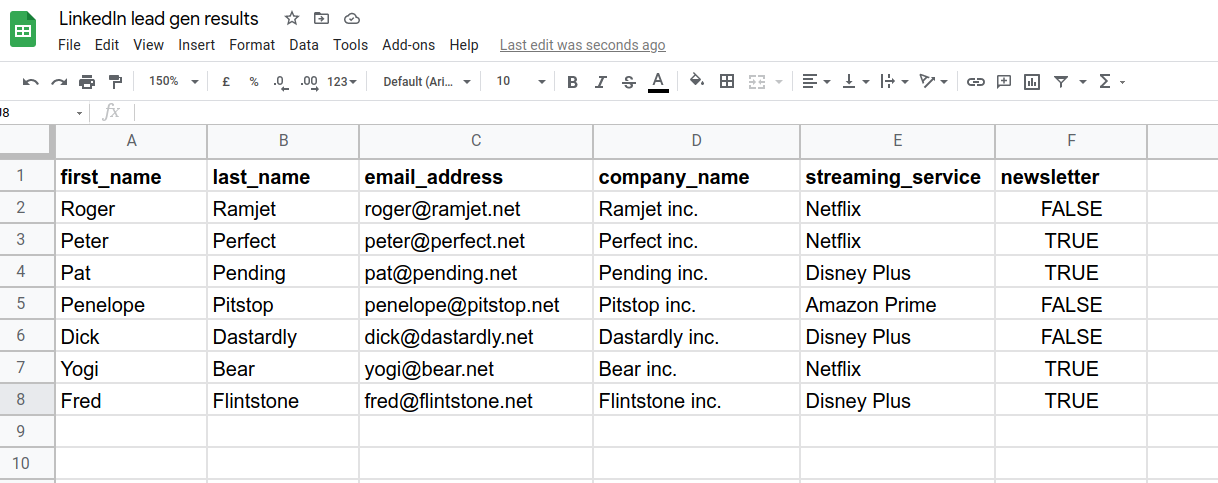Toggle italic formatting
The width and height of the screenshot is (1218, 483).
(x=600, y=82)
